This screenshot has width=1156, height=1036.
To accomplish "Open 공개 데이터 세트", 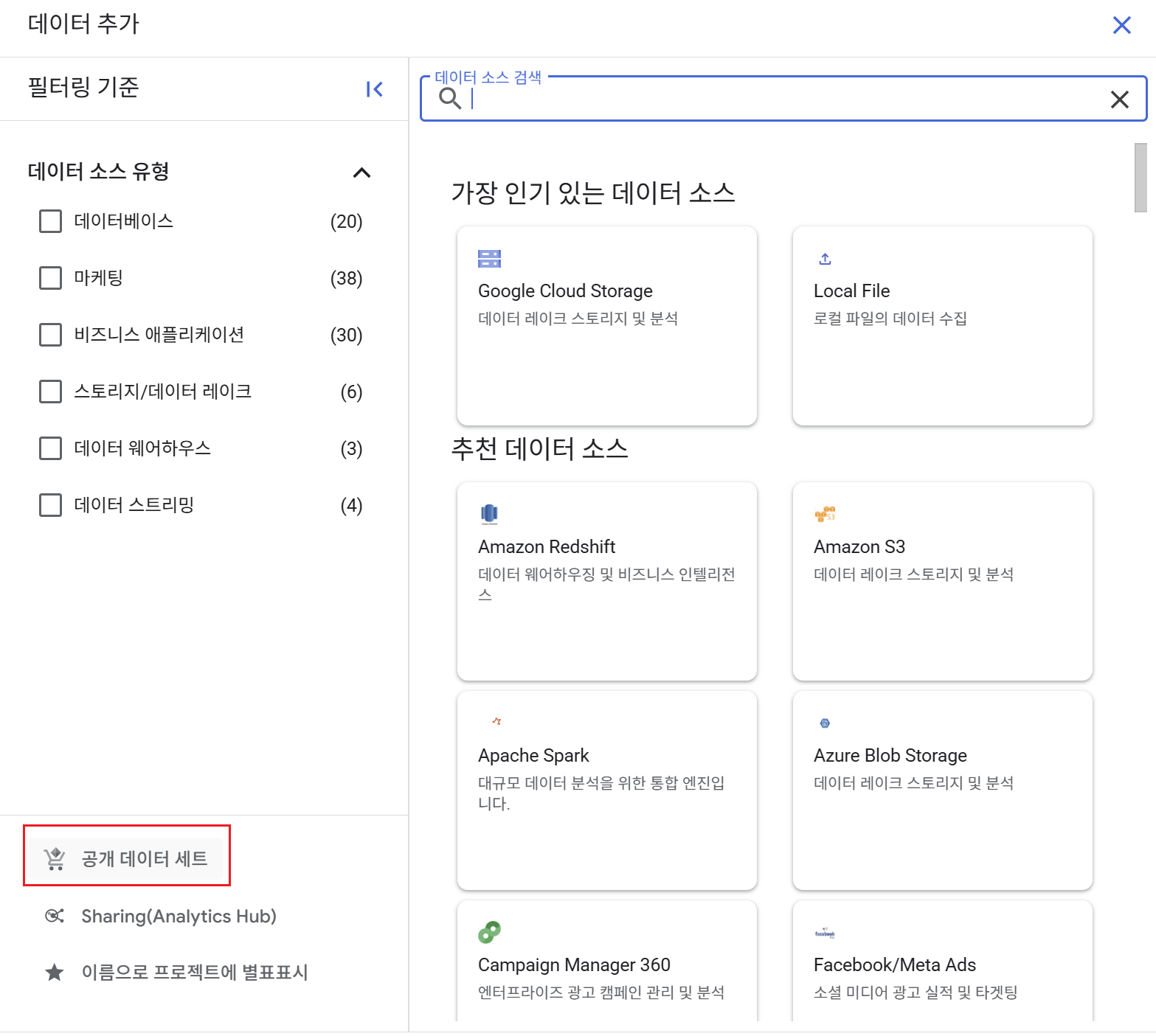I will (127, 859).
